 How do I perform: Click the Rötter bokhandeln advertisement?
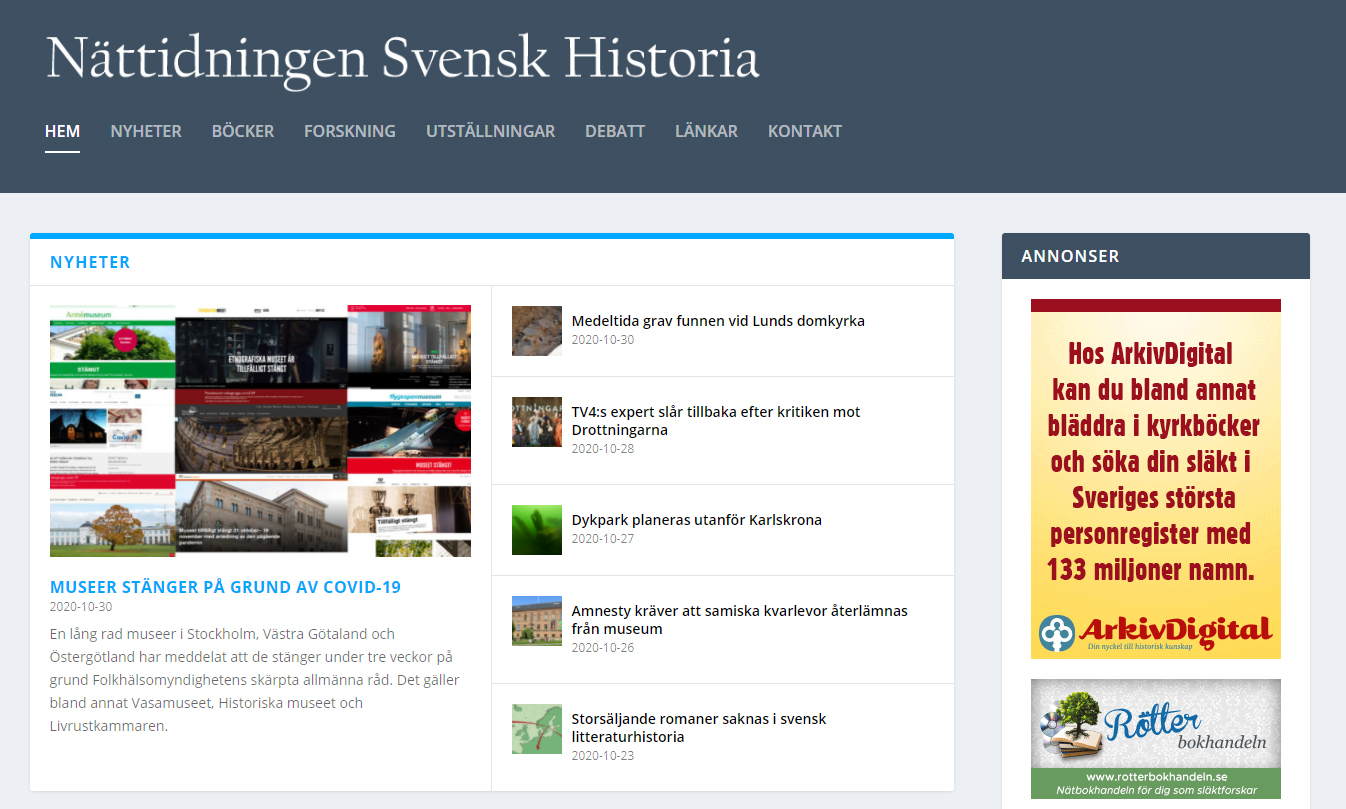[1156, 739]
